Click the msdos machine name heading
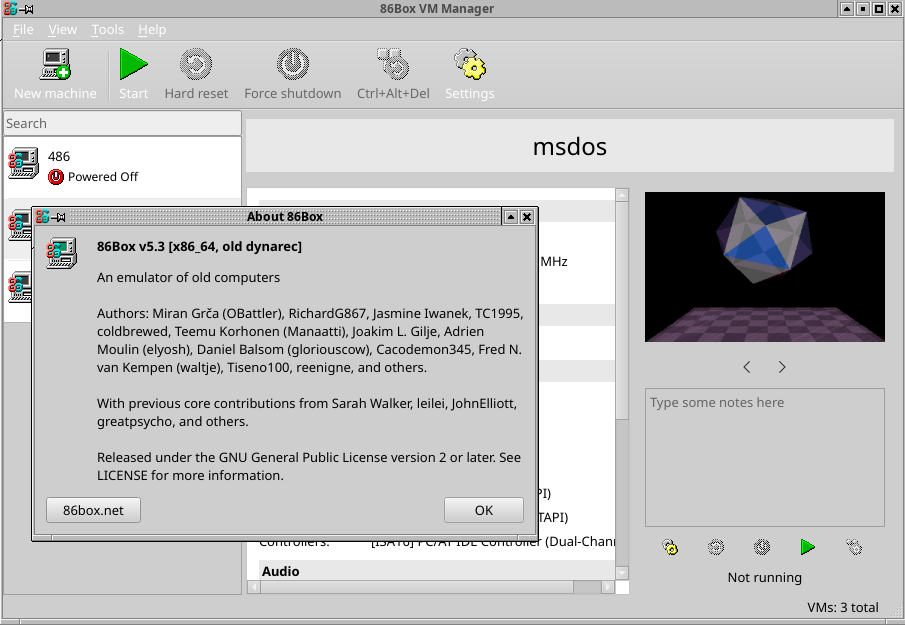 point(570,146)
